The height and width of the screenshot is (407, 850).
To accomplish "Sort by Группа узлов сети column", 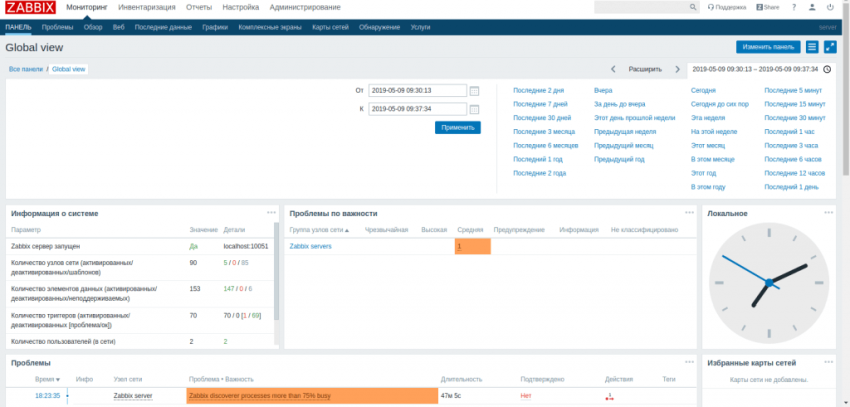I will coord(319,230).
